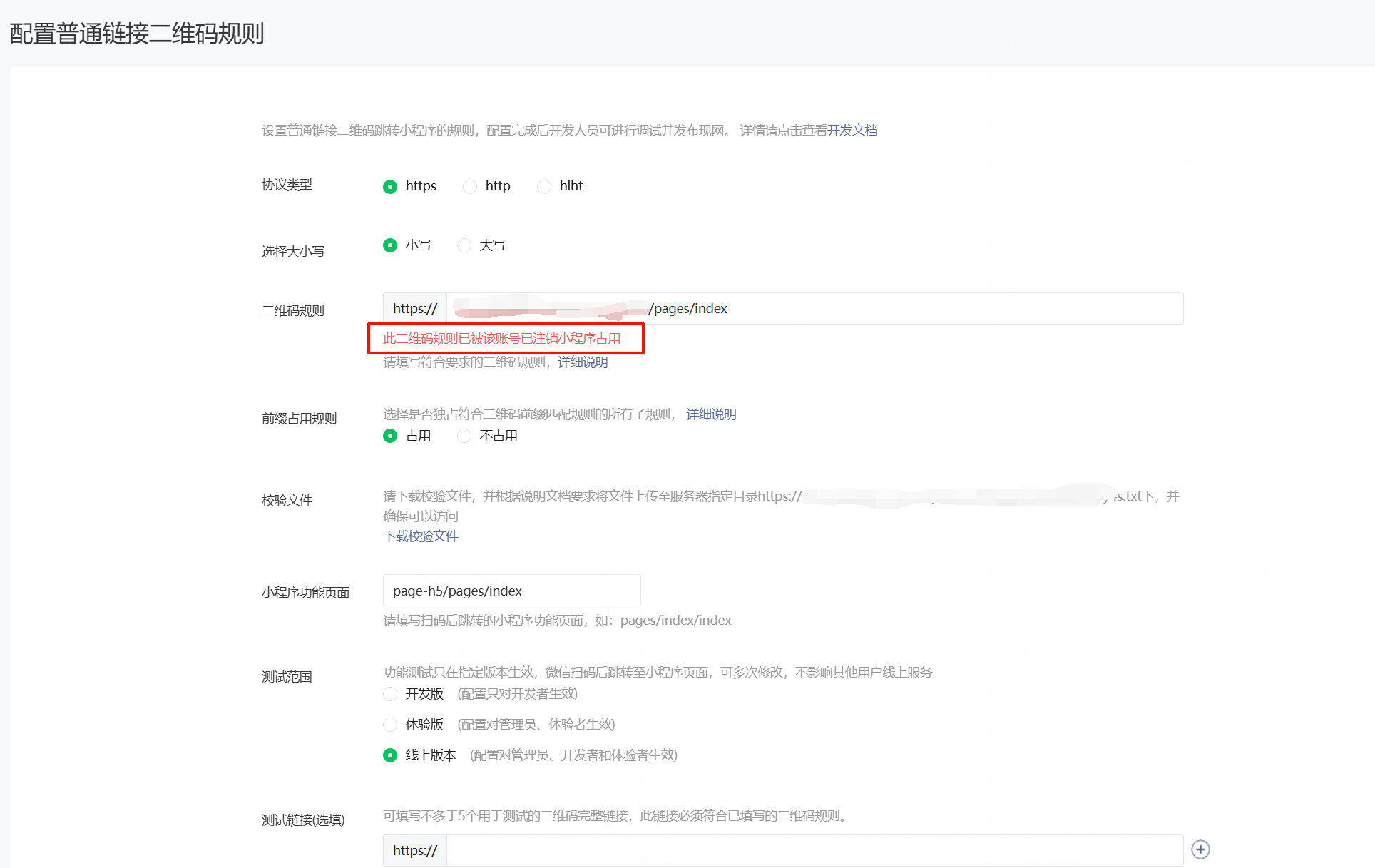Select 体验版 test scope
The width and height of the screenshot is (1375, 868).
pos(390,725)
